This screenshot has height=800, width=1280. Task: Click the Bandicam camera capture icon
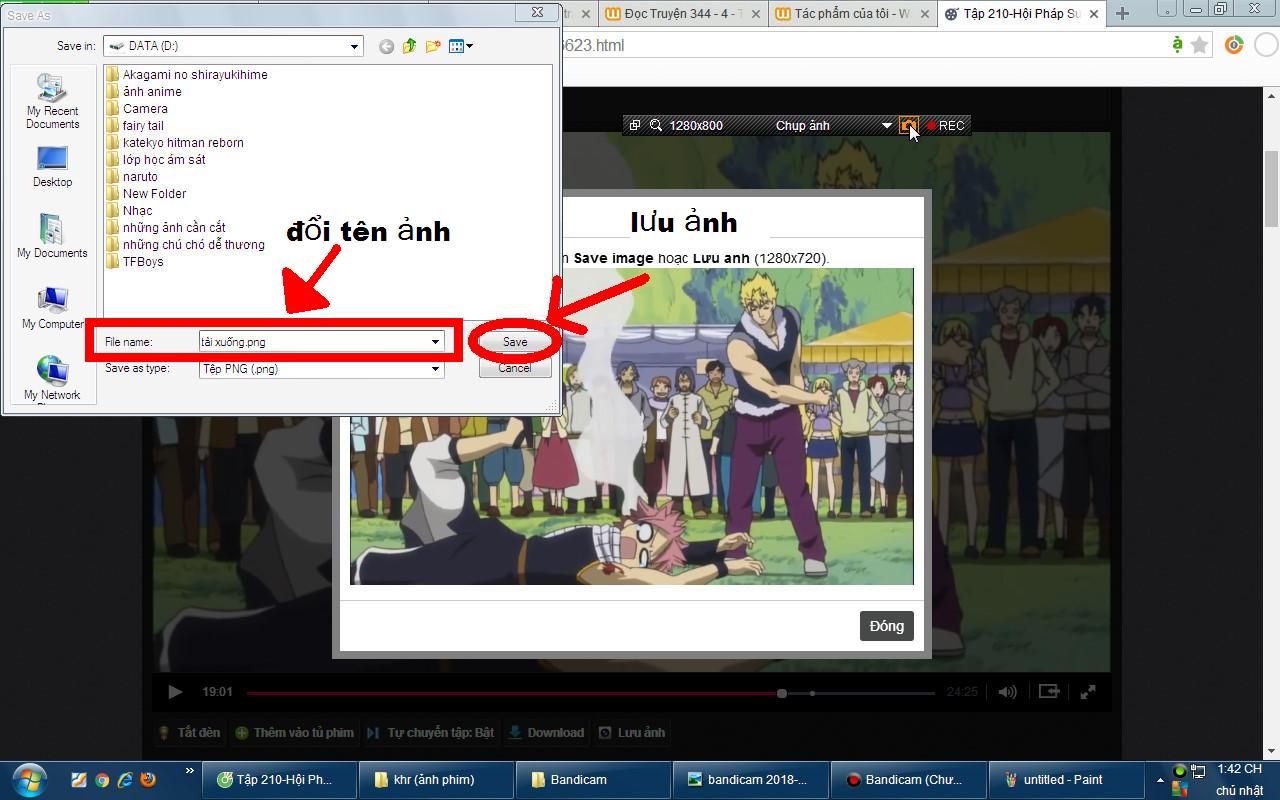point(907,125)
